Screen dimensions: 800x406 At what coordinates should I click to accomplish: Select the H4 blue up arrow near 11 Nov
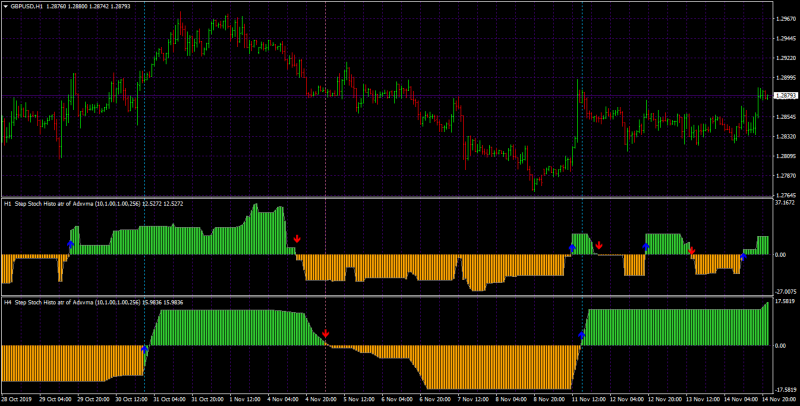point(581,335)
